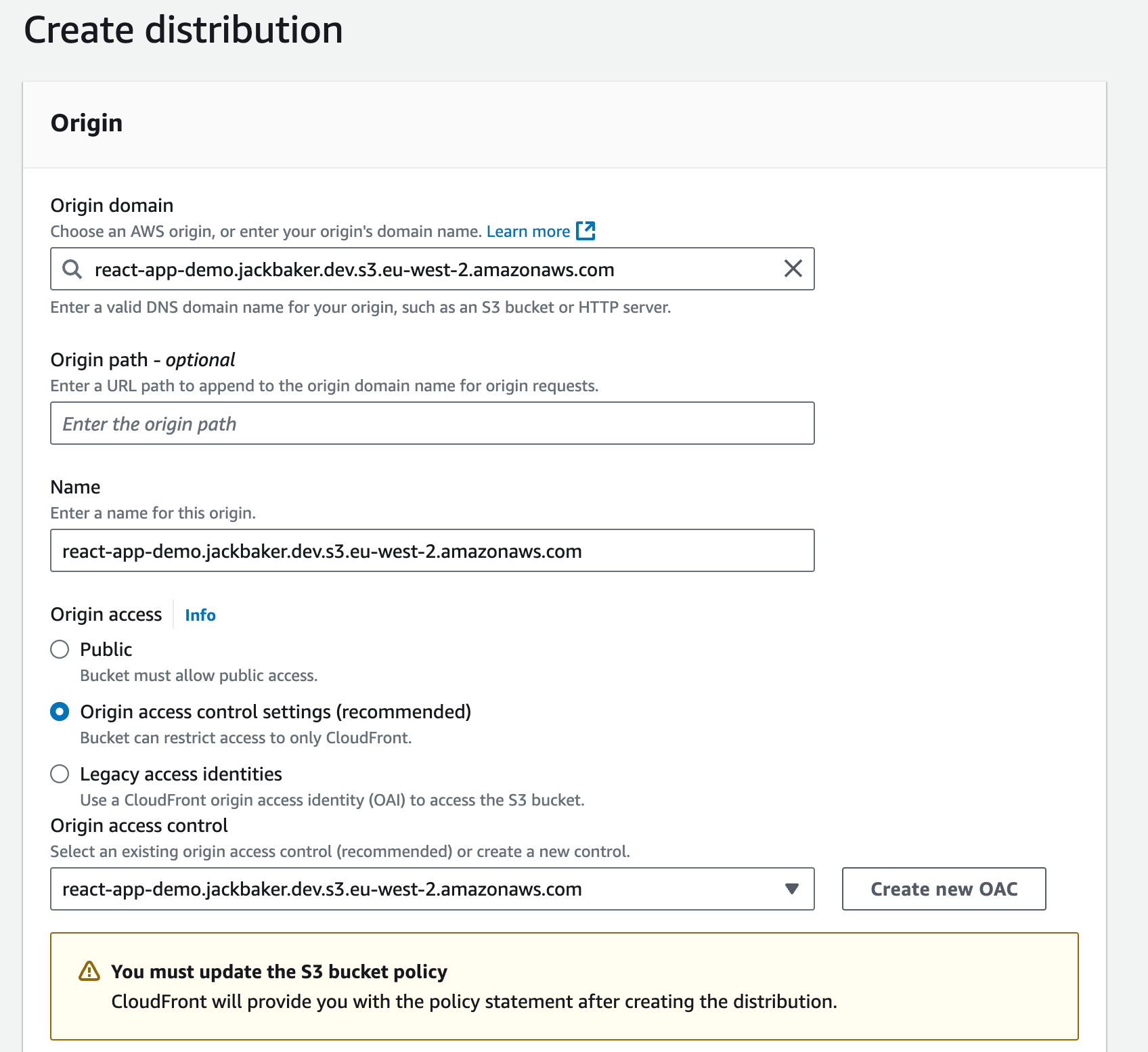Expand the Origin access control dropdown arrow

pyautogui.click(x=791, y=889)
